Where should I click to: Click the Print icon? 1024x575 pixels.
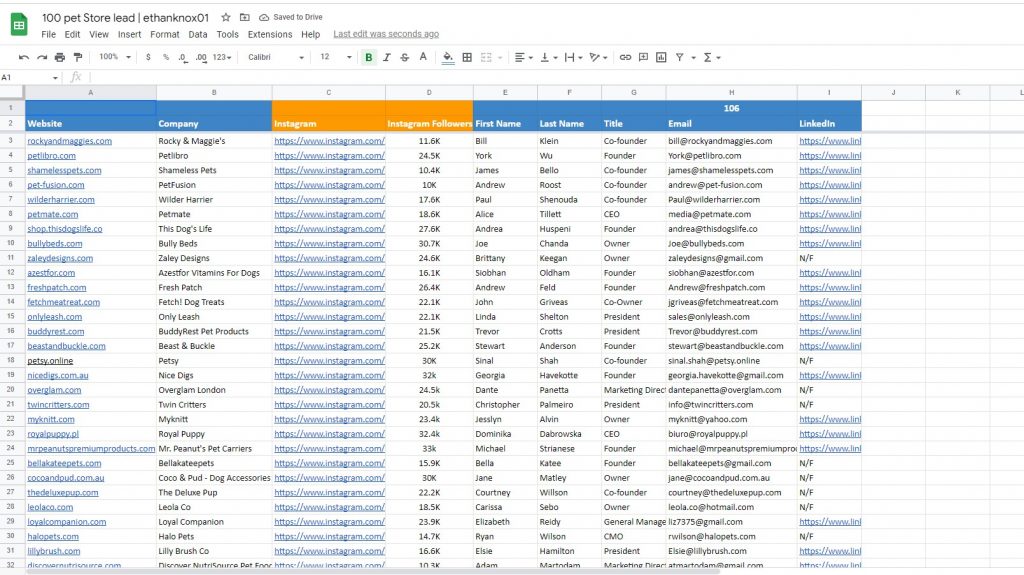60,58
